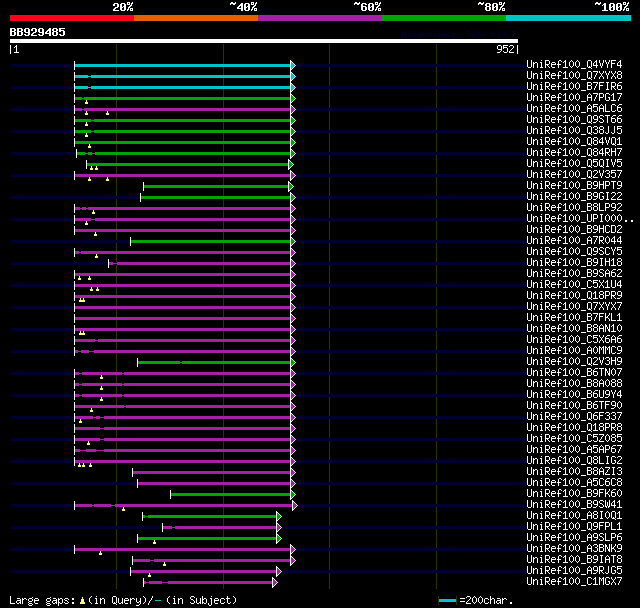
Task: Choose the UniRef100_Q9ST66 entry
Action: pos(574,120)
